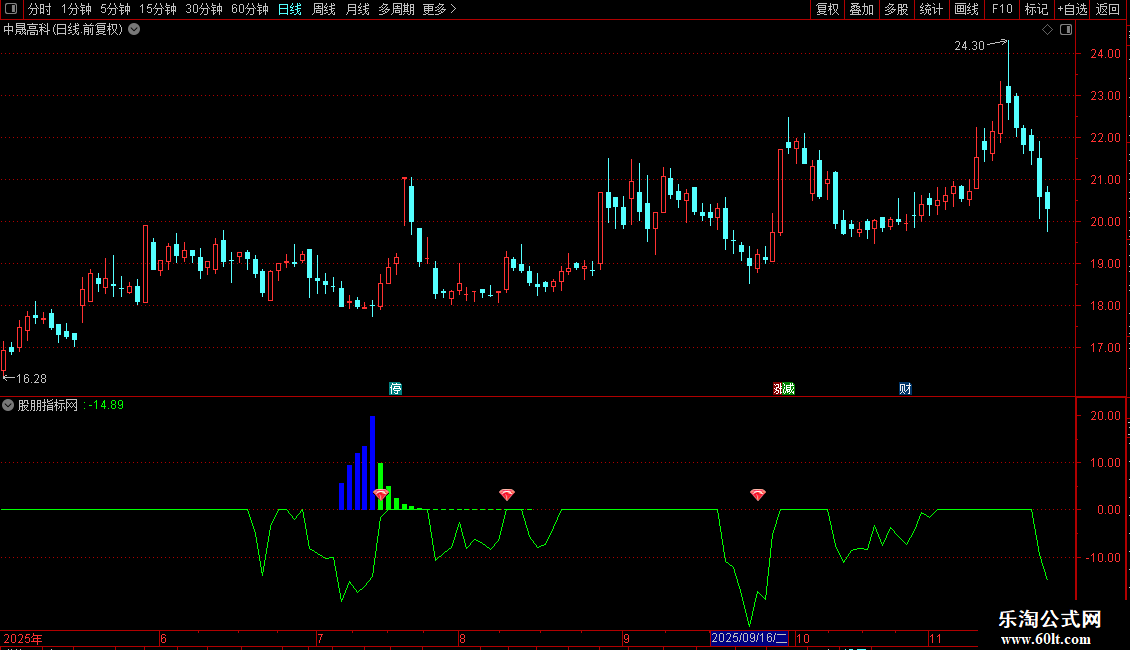The image size is (1130, 650).
Task: Click the 股朋指标网 indicator name
Action: pyautogui.click(x=48, y=405)
